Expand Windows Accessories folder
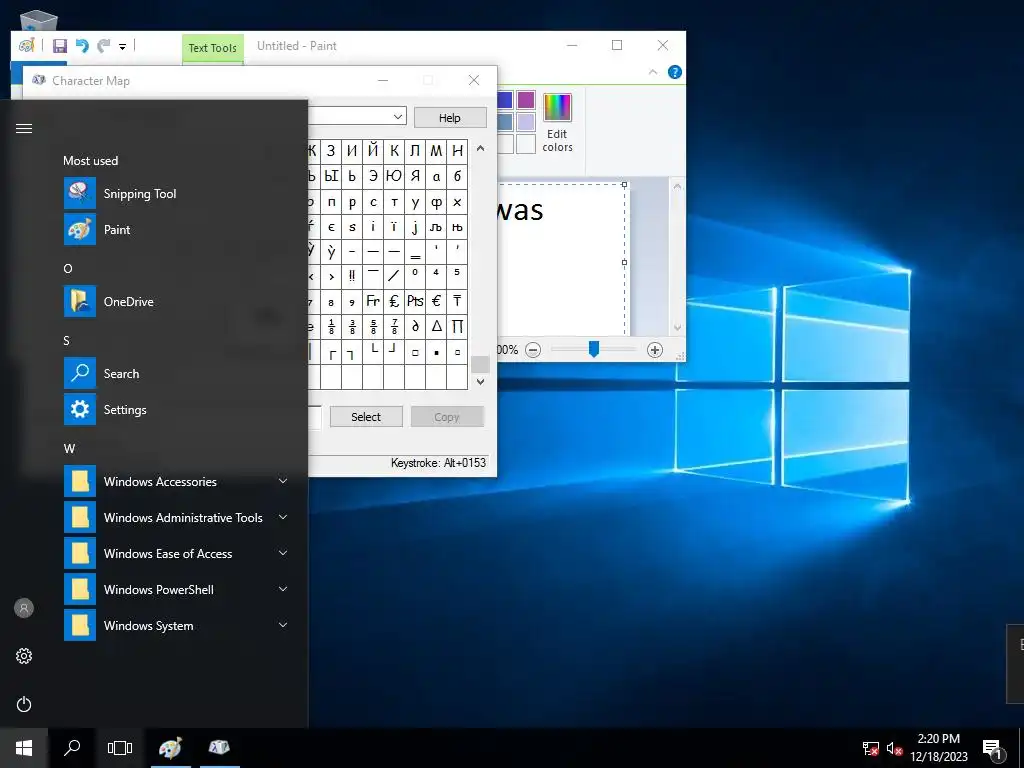The height and width of the screenshot is (768, 1024). click(x=176, y=481)
